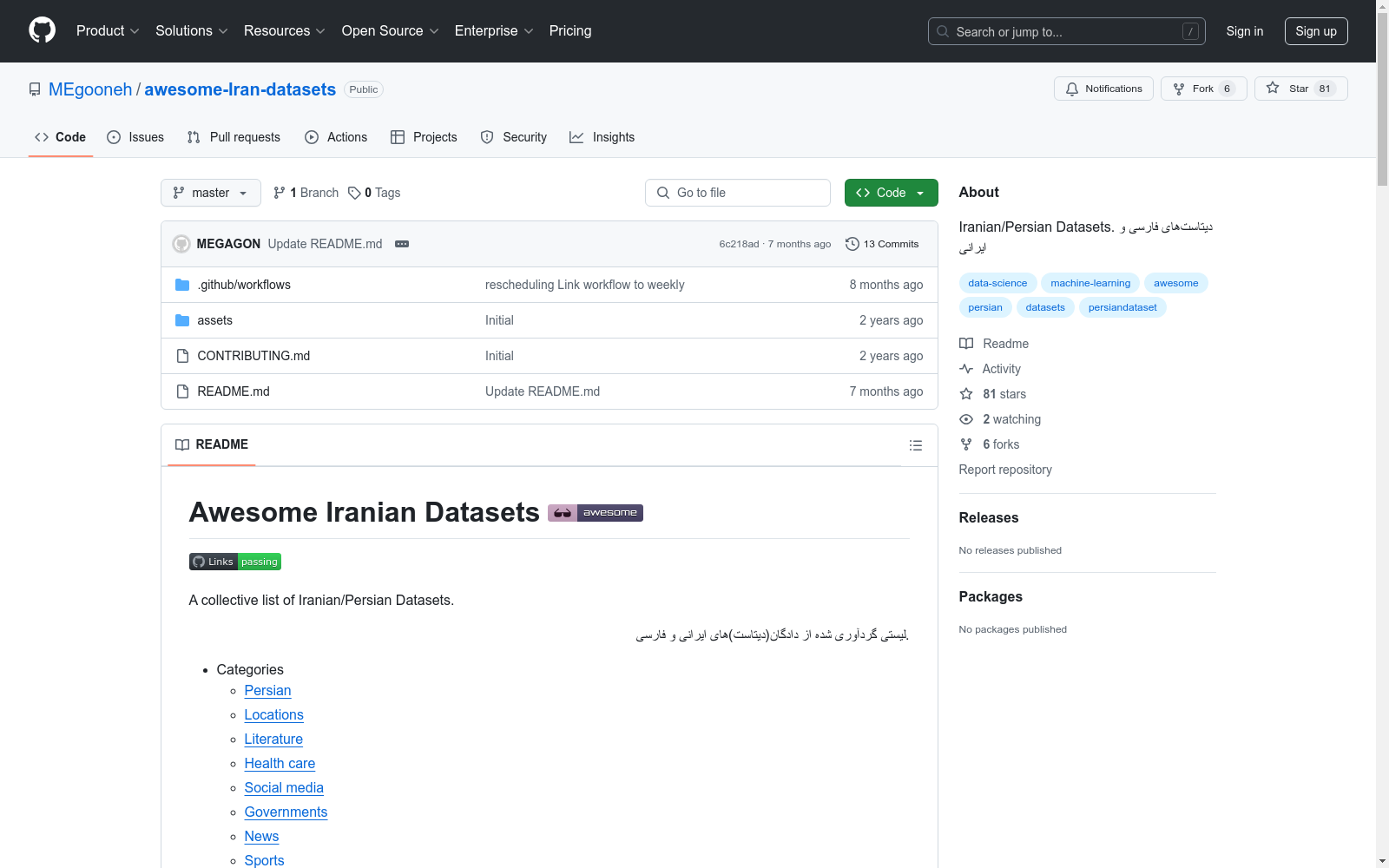Viewport: 1389px width, 868px height.
Task: Fork this repository
Action: pyautogui.click(x=1203, y=89)
